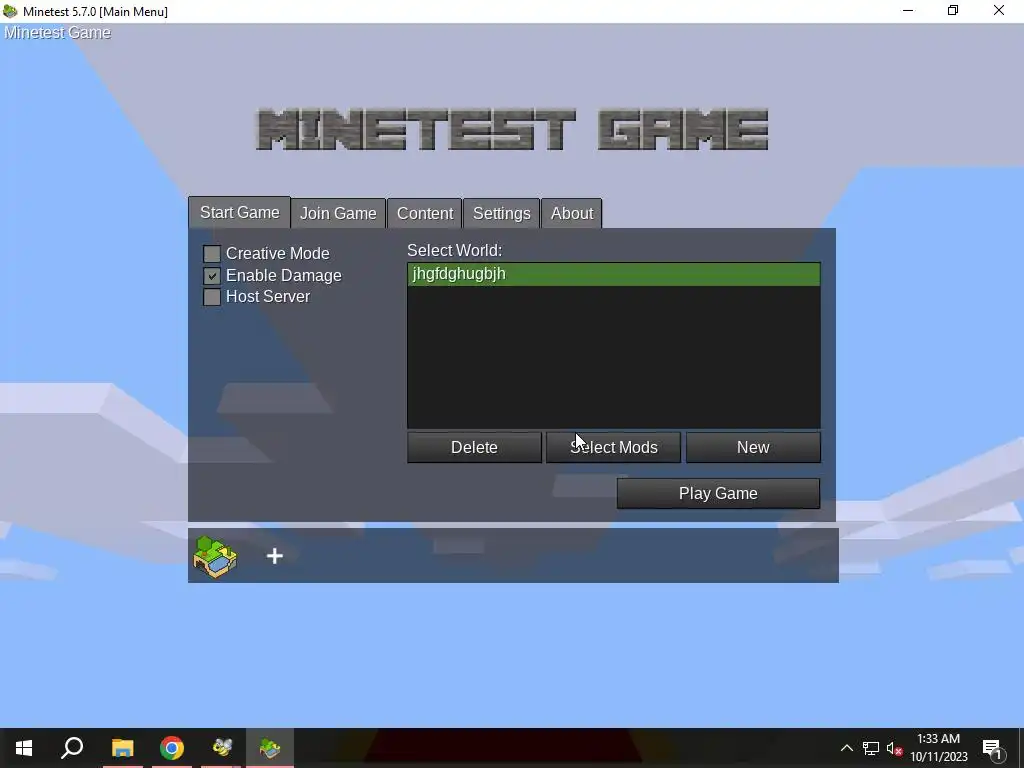Click the plus icon to install games
The image size is (1024, 768).
pos(275,556)
